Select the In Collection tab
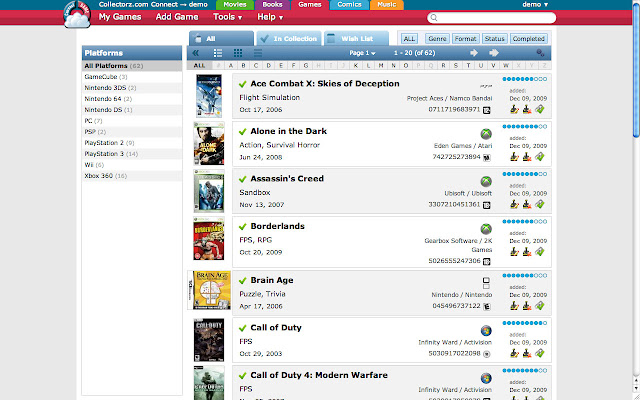Screen dimensions: 640x400 click(x=289, y=38)
